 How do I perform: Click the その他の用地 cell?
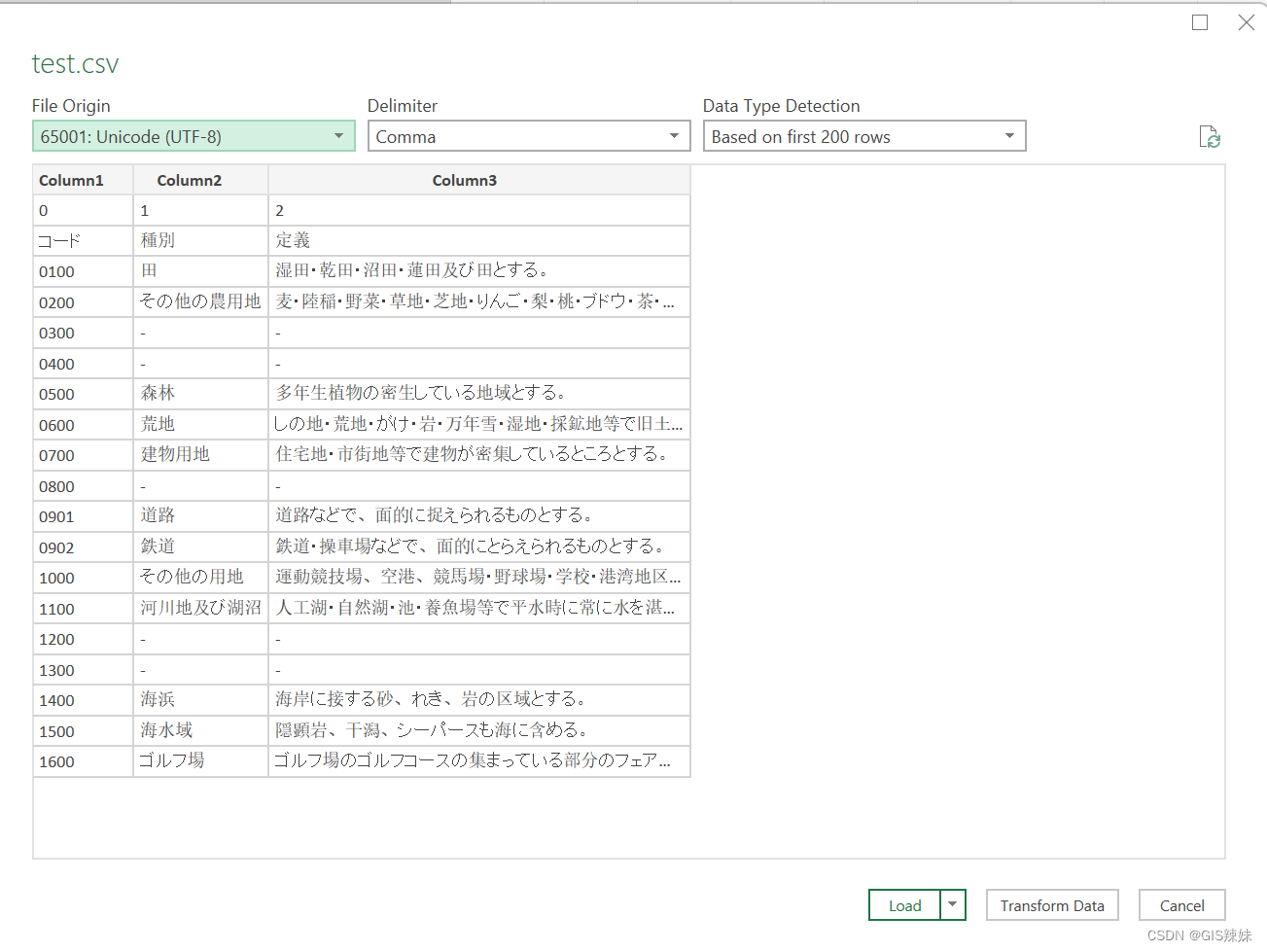(x=200, y=578)
